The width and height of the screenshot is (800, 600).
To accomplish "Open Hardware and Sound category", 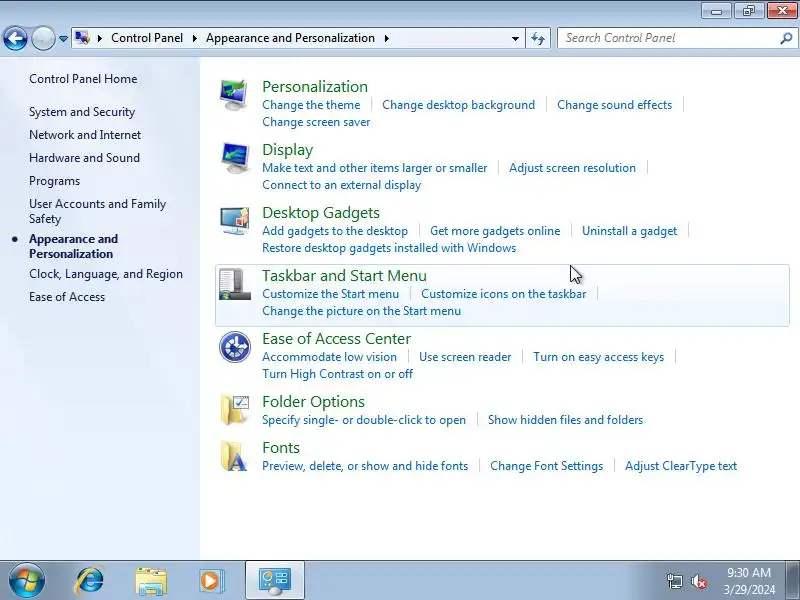I will pos(84,158).
